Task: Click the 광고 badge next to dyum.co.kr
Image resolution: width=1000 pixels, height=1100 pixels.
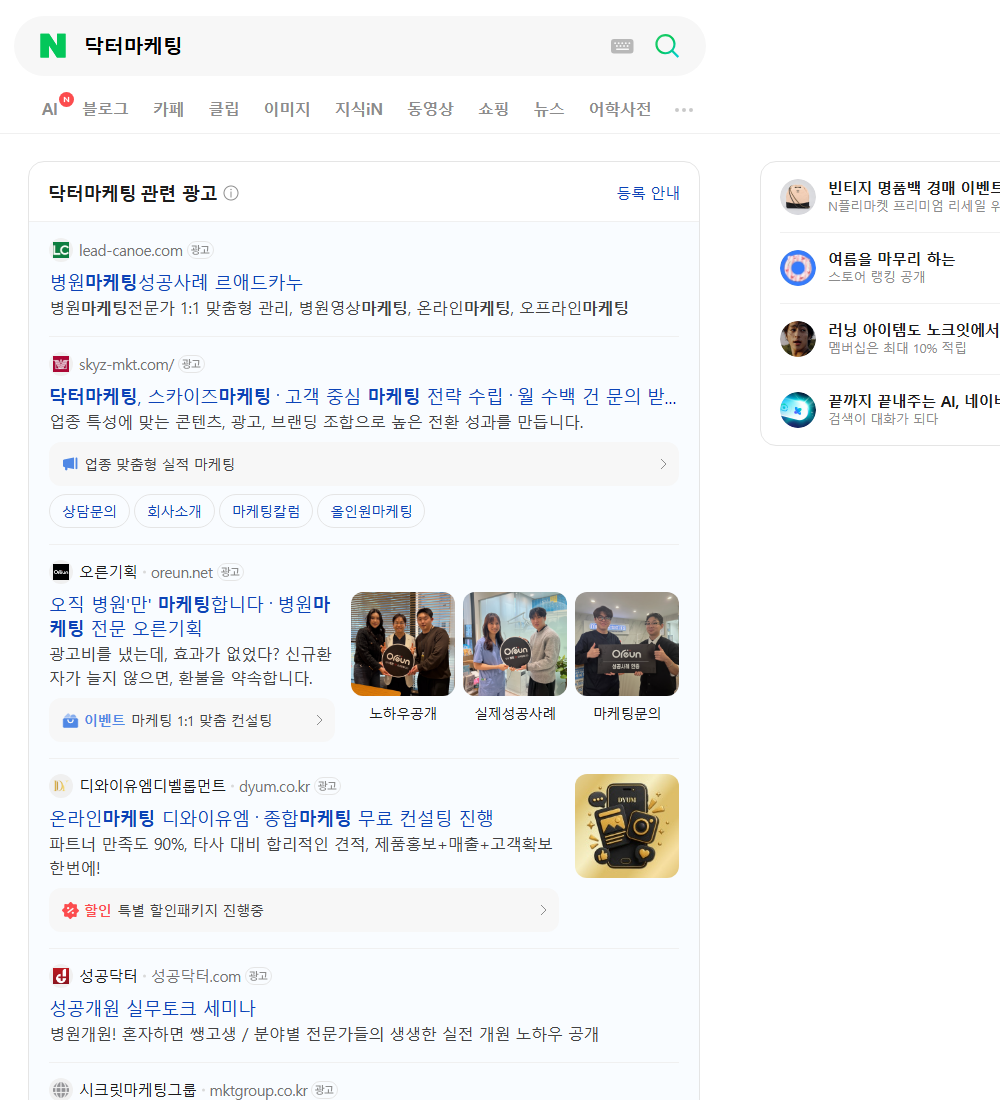Action: tap(327, 786)
